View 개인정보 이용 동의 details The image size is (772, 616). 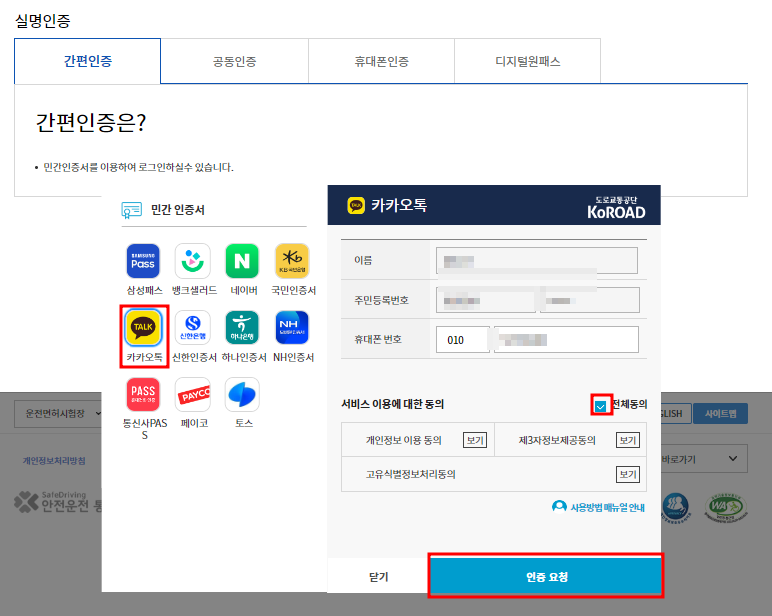475,440
